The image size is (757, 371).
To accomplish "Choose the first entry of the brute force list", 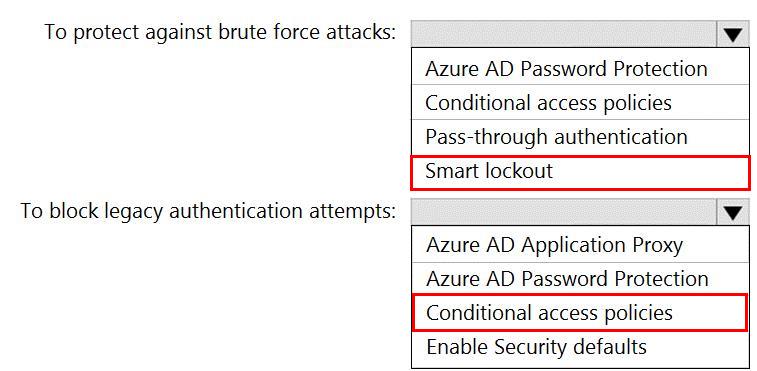I will coord(580,68).
